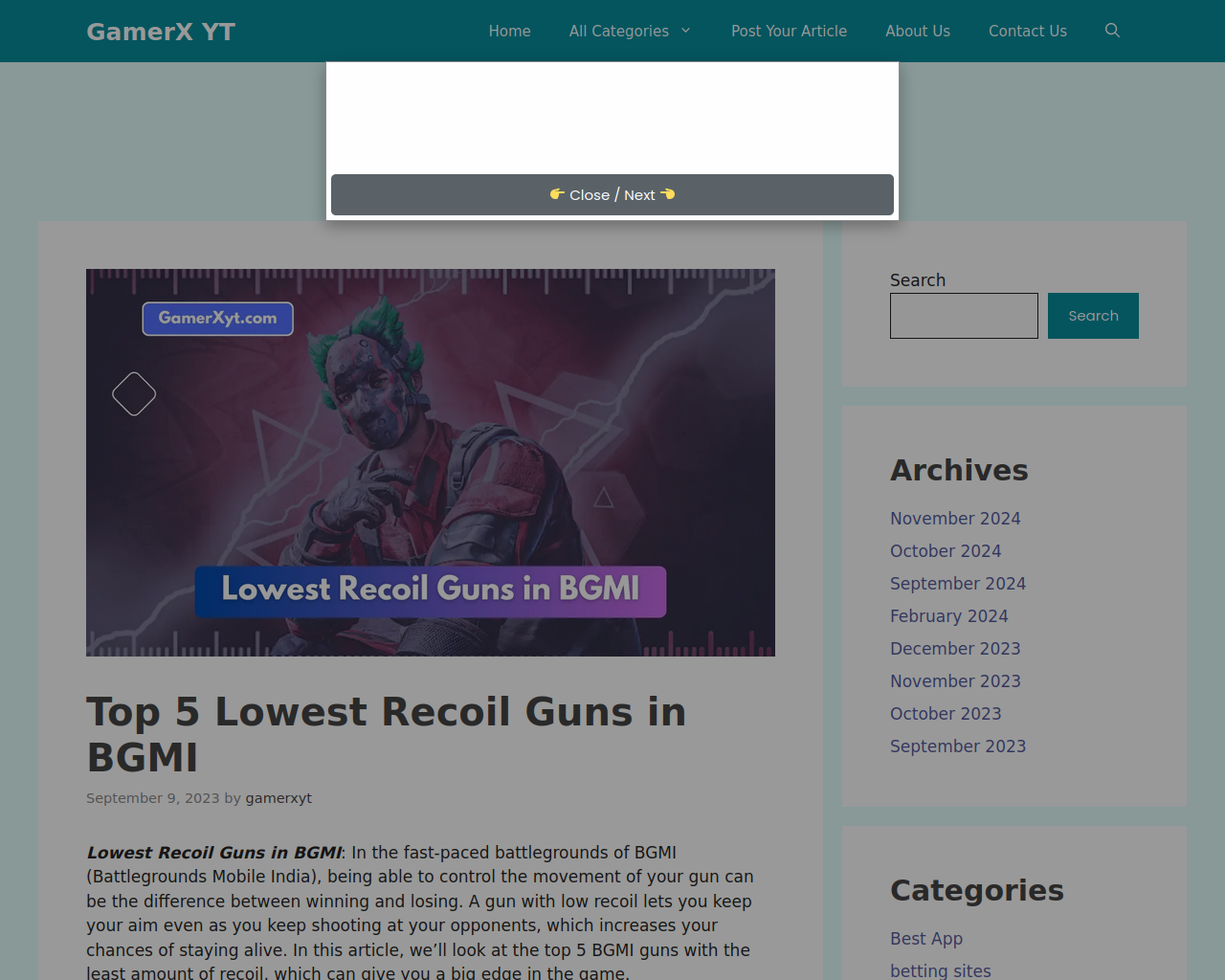Click the pointing-right hand emoji beside Close
The height and width of the screenshot is (980, 1225).
(x=557, y=194)
